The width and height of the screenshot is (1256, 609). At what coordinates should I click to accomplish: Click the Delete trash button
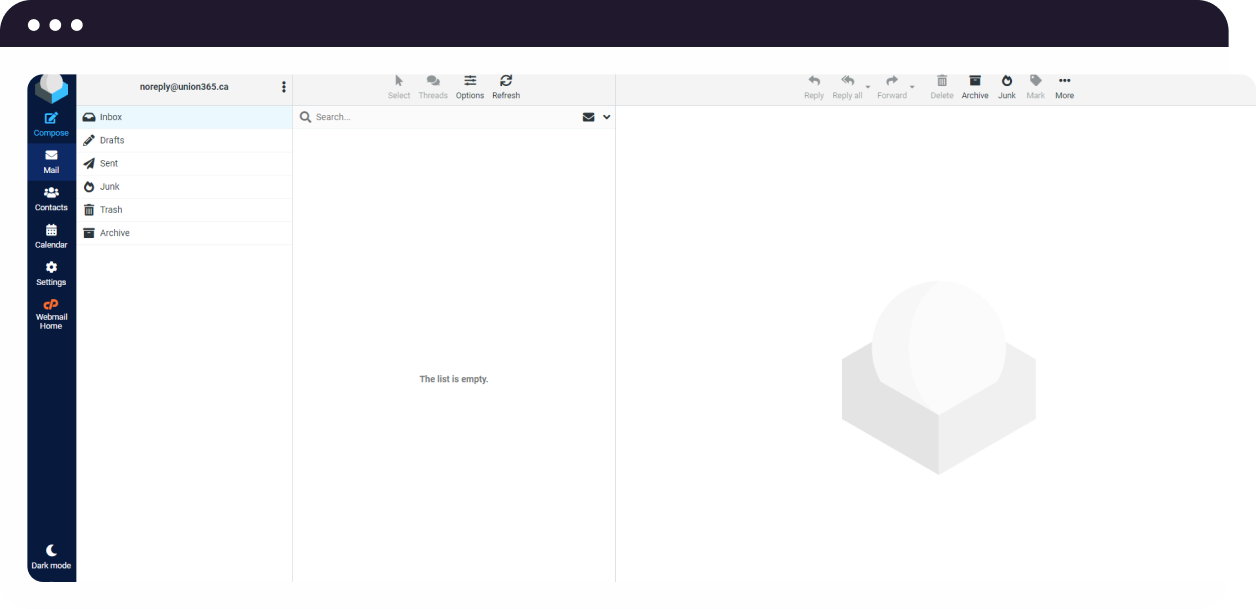(x=942, y=87)
